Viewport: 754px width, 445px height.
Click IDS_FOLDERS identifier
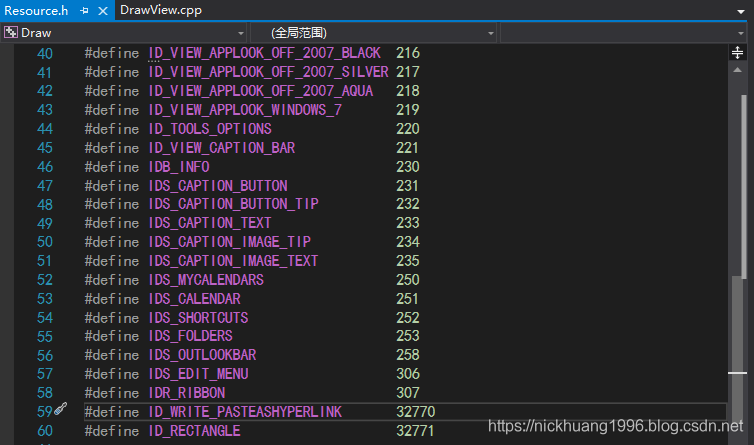[190, 336]
